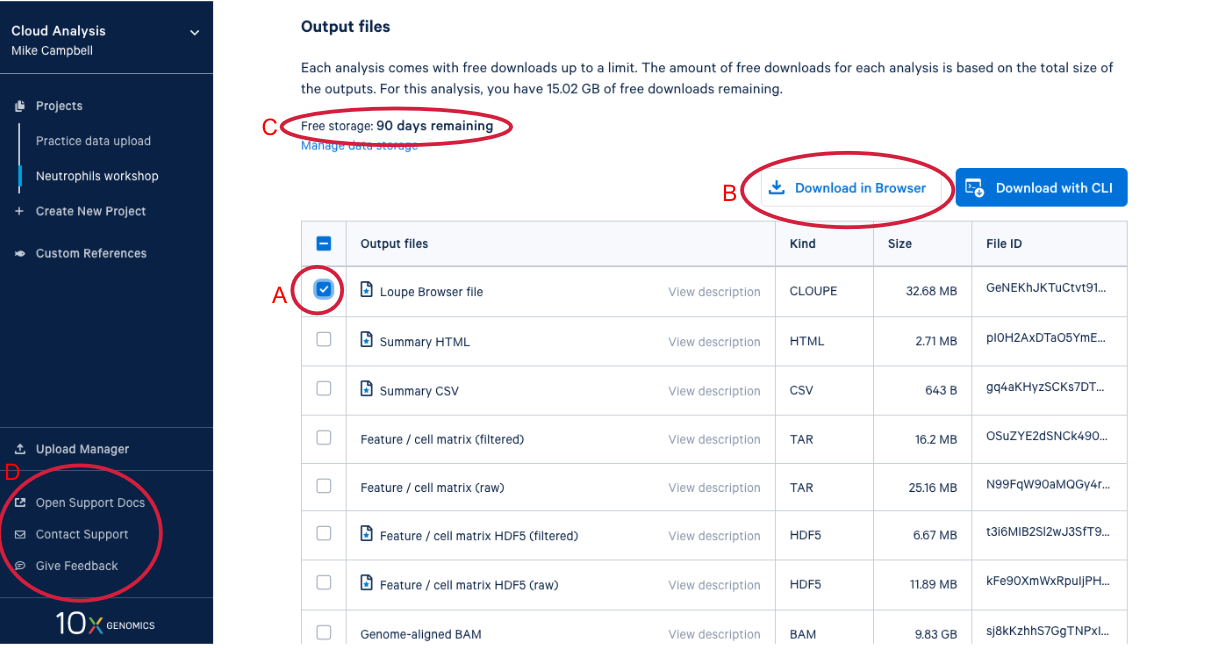Click the File ID starting OSuZYE2d

coord(1047,436)
